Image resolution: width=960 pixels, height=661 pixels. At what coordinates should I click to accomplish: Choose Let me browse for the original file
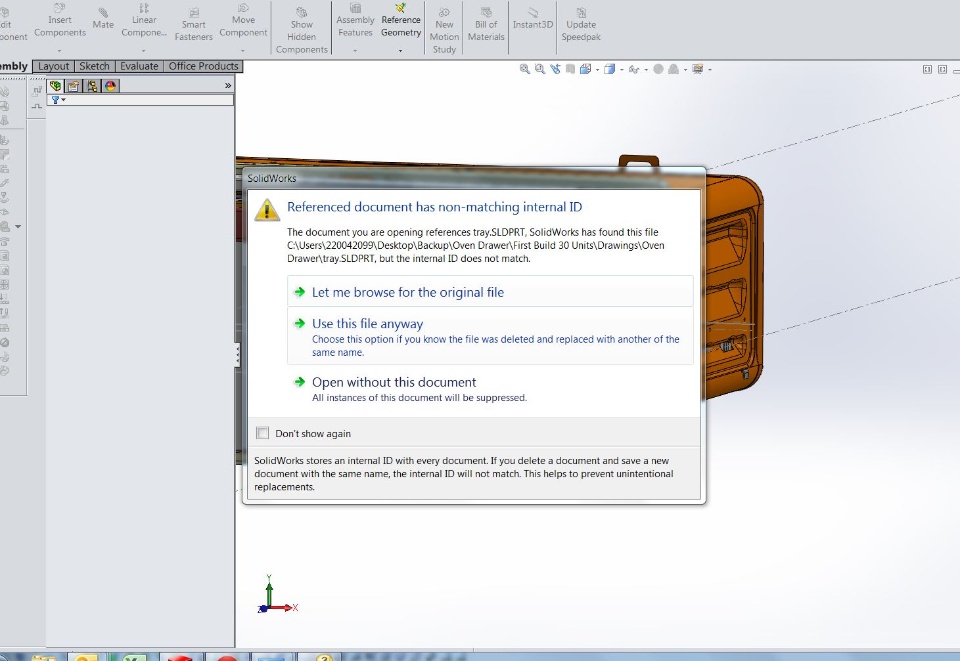point(490,292)
